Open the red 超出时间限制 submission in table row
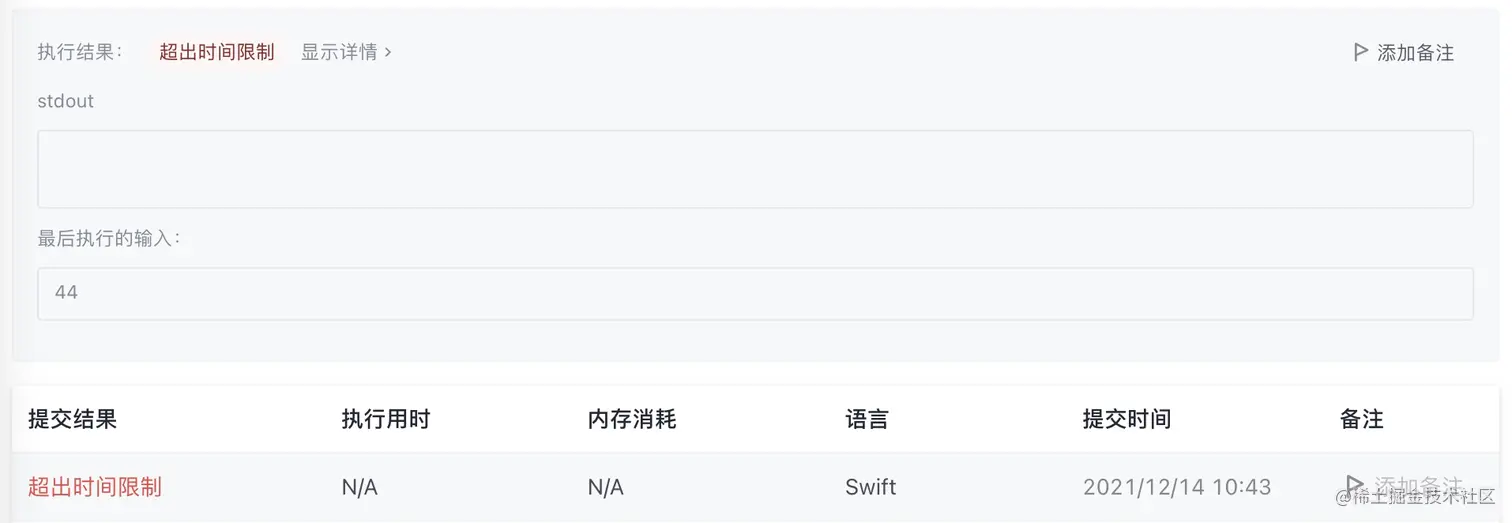The image size is (1512, 523). pyautogui.click(x=95, y=487)
